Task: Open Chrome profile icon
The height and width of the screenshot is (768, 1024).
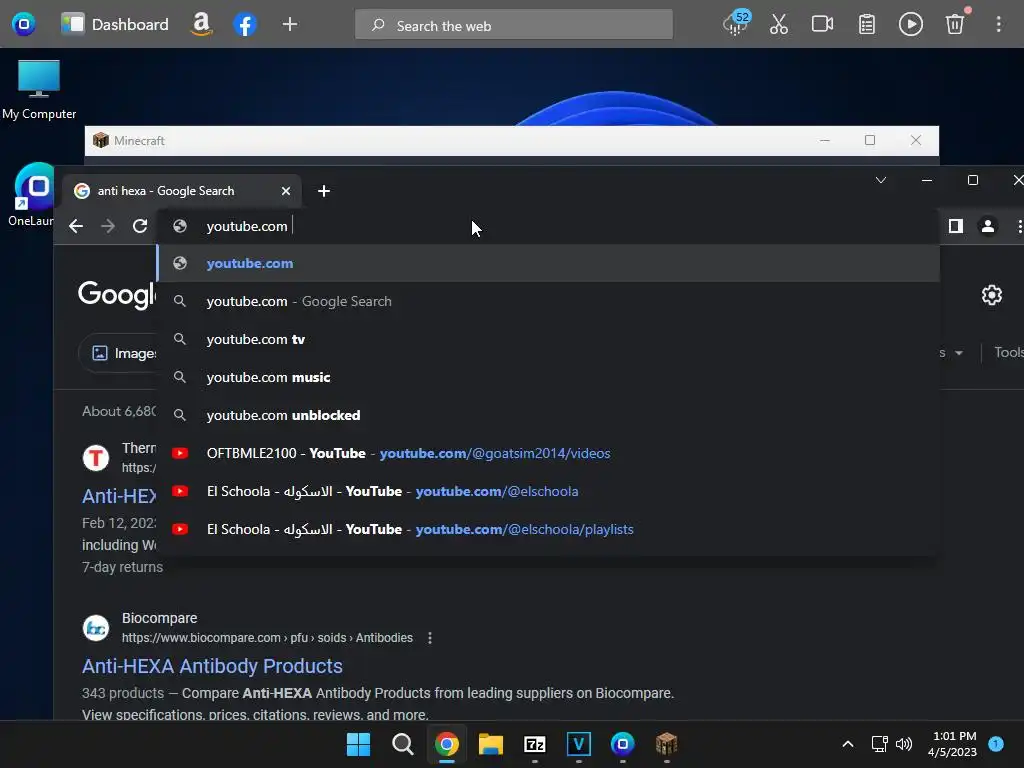Action: tap(987, 226)
